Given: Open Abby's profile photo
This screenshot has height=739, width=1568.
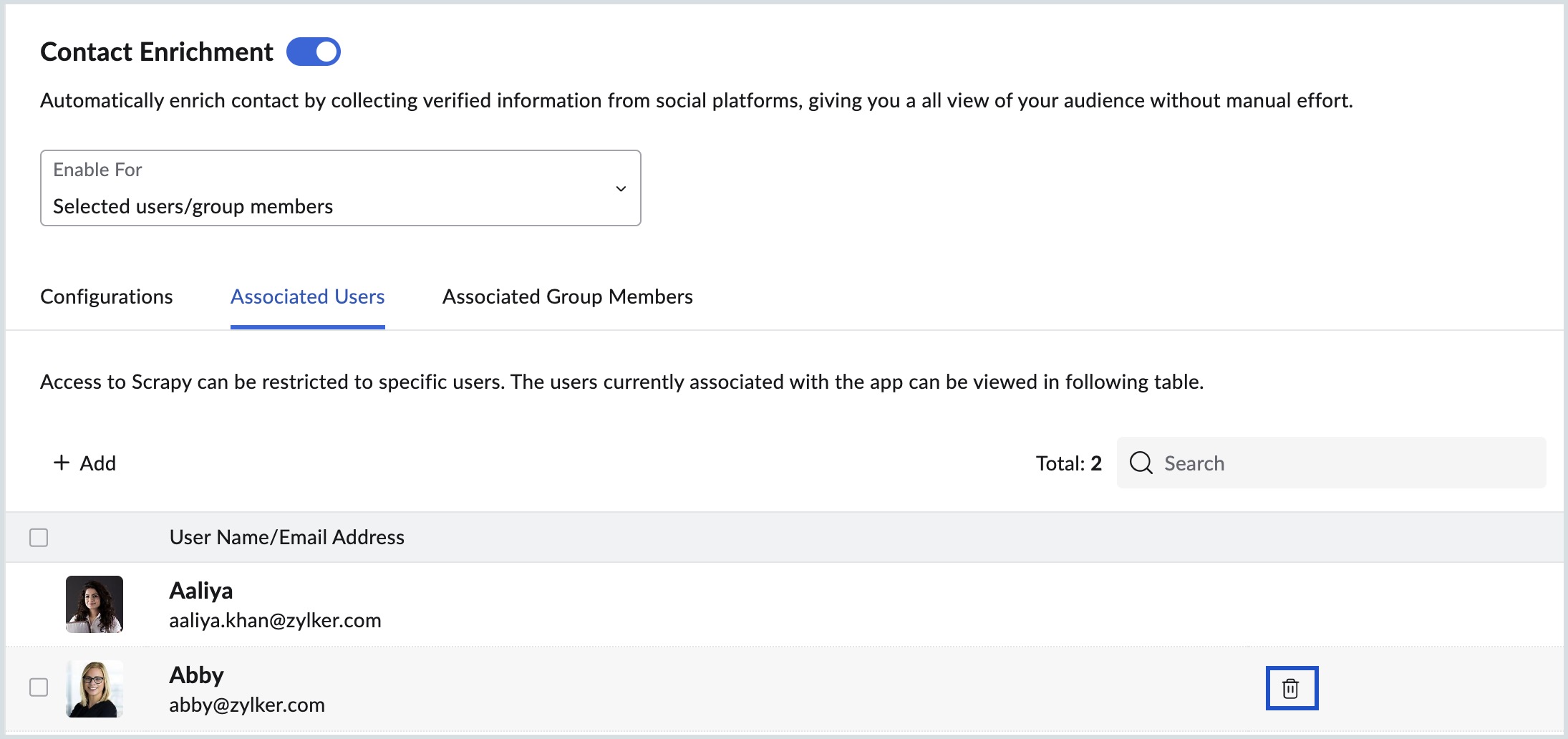Looking at the screenshot, I should (95, 689).
